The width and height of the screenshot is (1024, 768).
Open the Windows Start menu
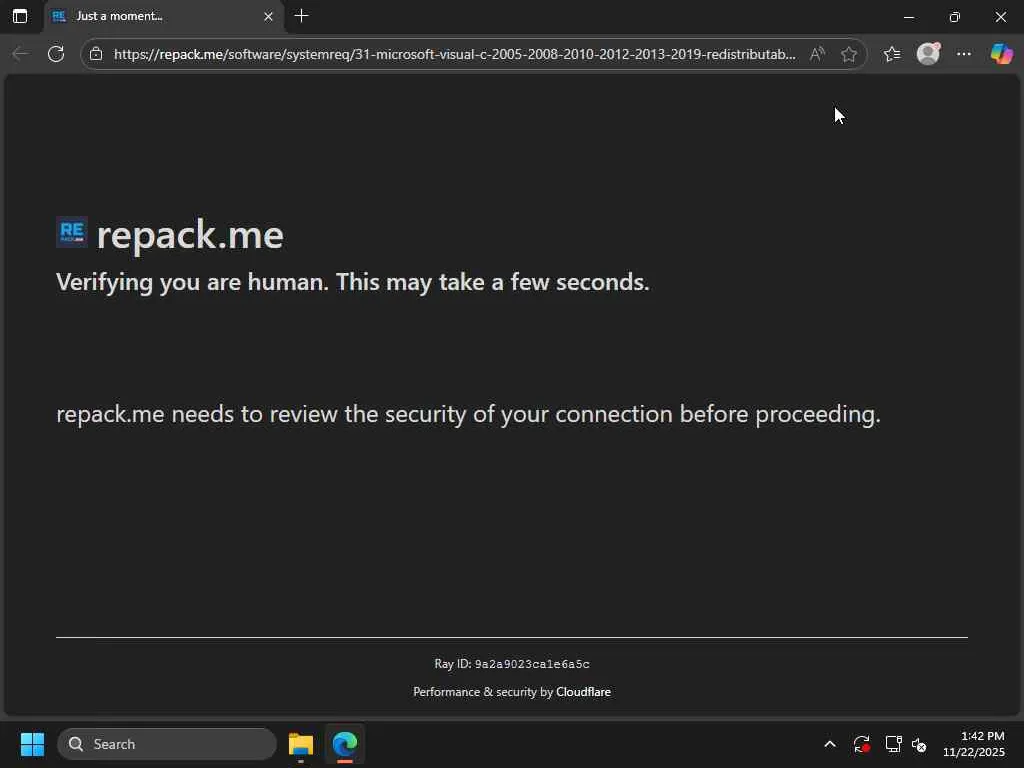32,744
